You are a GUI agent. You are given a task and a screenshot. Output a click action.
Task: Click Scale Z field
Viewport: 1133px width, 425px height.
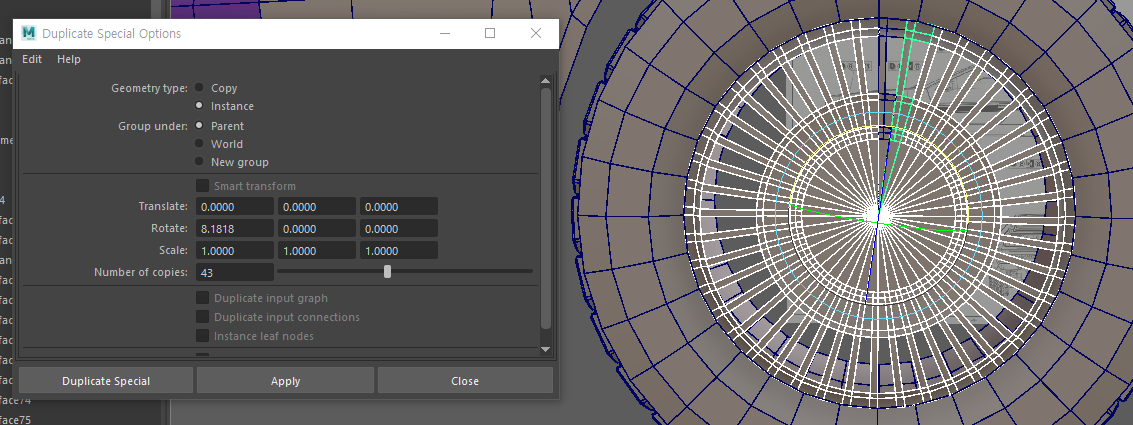click(x=399, y=250)
